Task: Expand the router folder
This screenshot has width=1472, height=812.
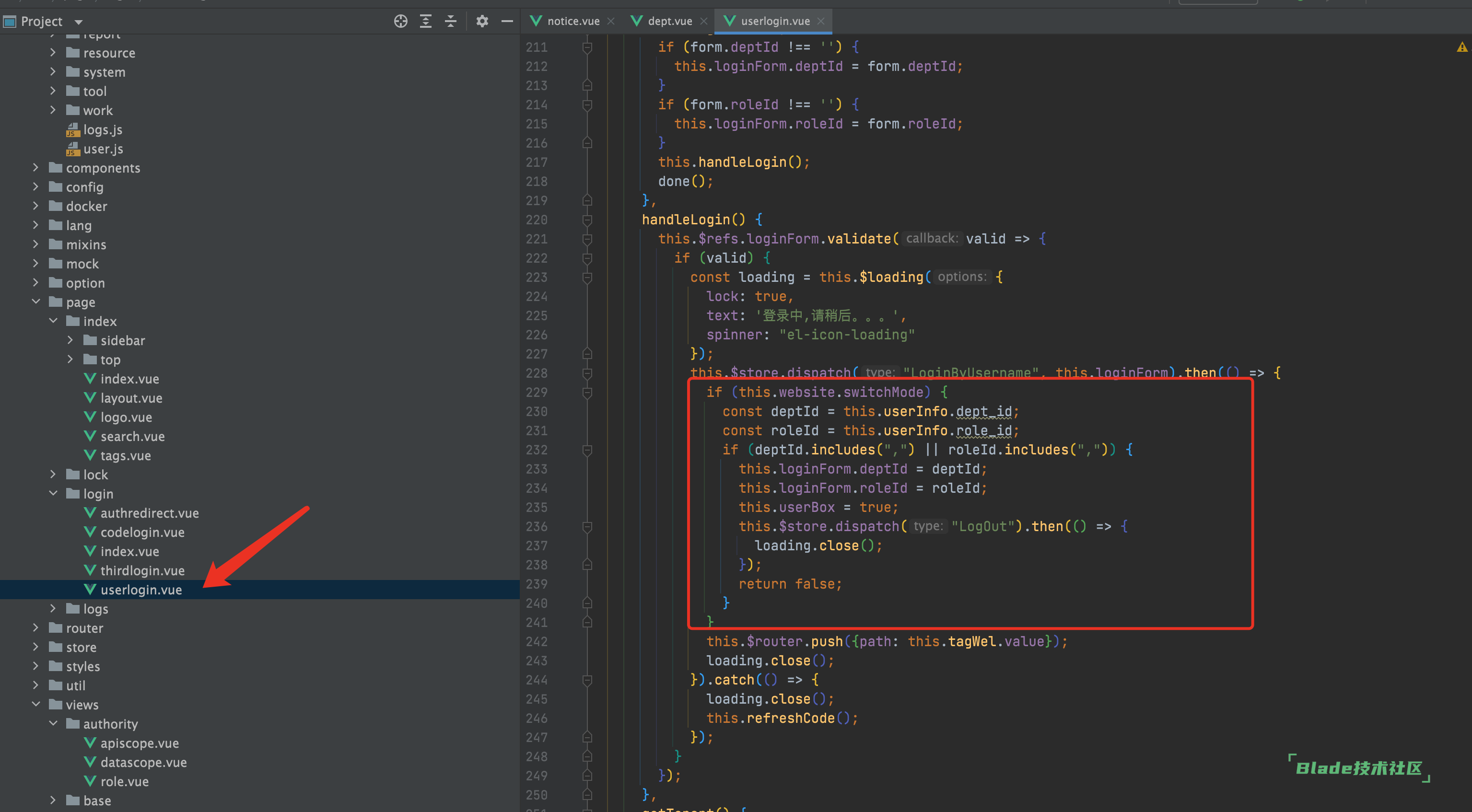Action: click(x=36, y=628)
